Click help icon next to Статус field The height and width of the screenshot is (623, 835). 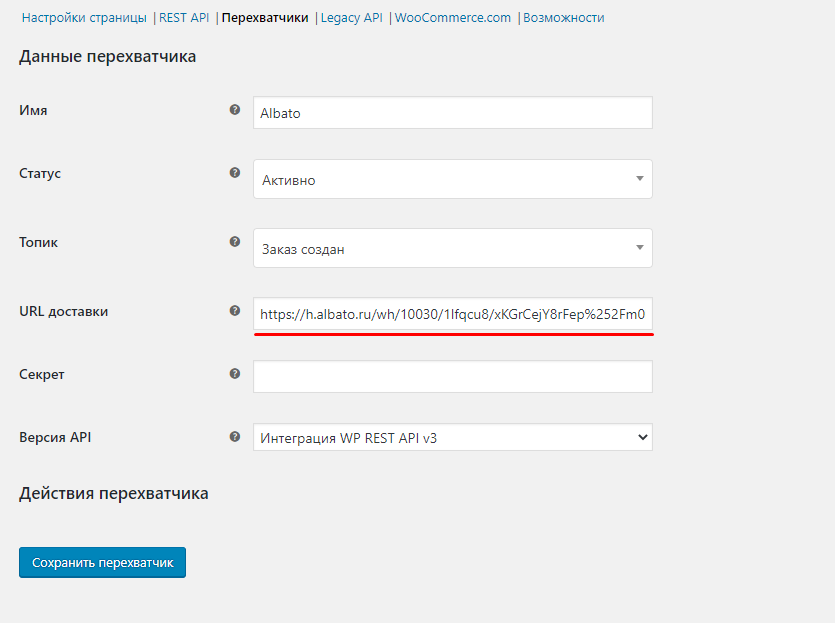pyautogui.click(x=235, y=173)
